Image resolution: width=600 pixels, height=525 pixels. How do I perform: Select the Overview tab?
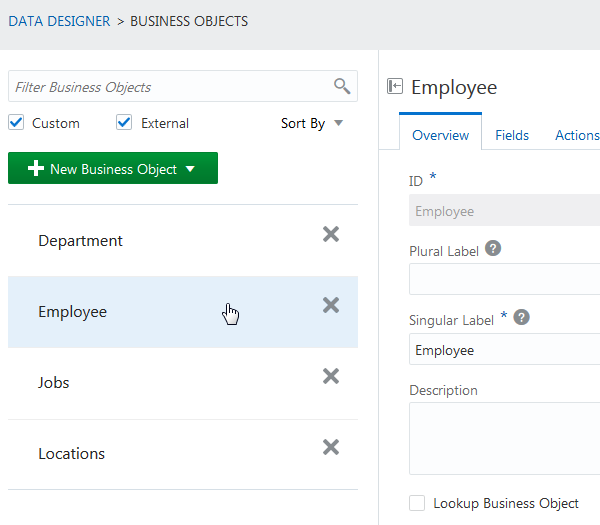440,136
